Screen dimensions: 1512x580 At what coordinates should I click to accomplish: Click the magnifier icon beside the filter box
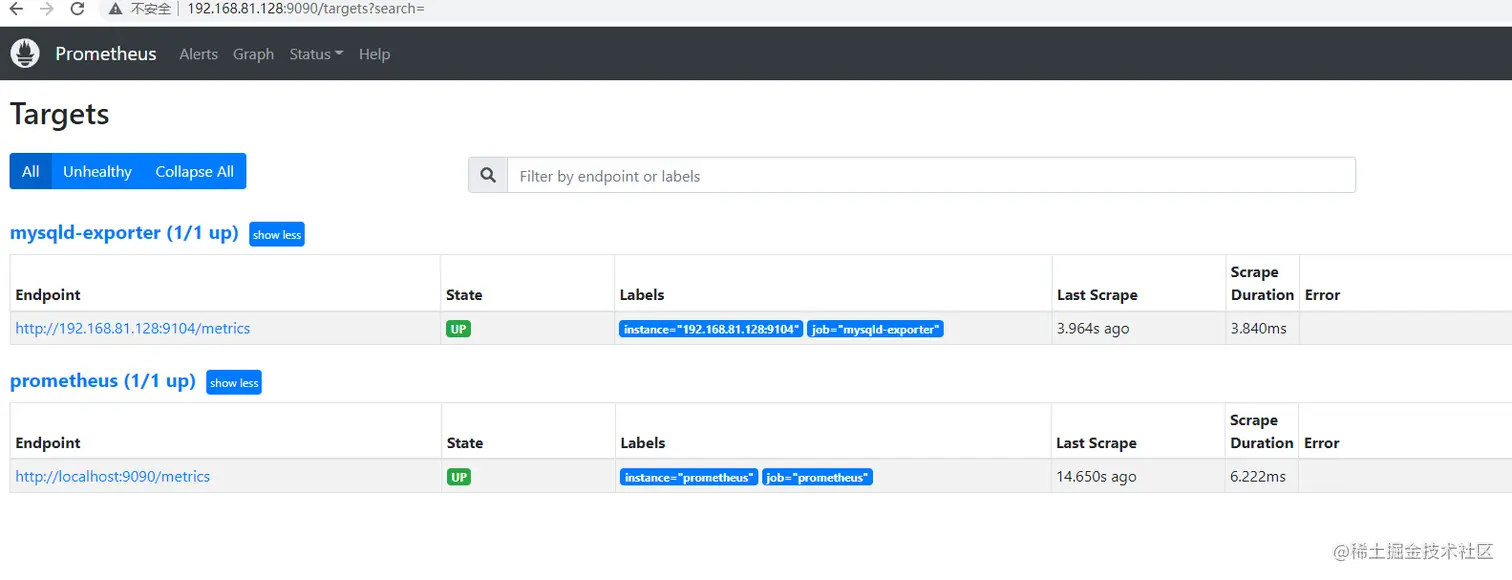(488, 175)
